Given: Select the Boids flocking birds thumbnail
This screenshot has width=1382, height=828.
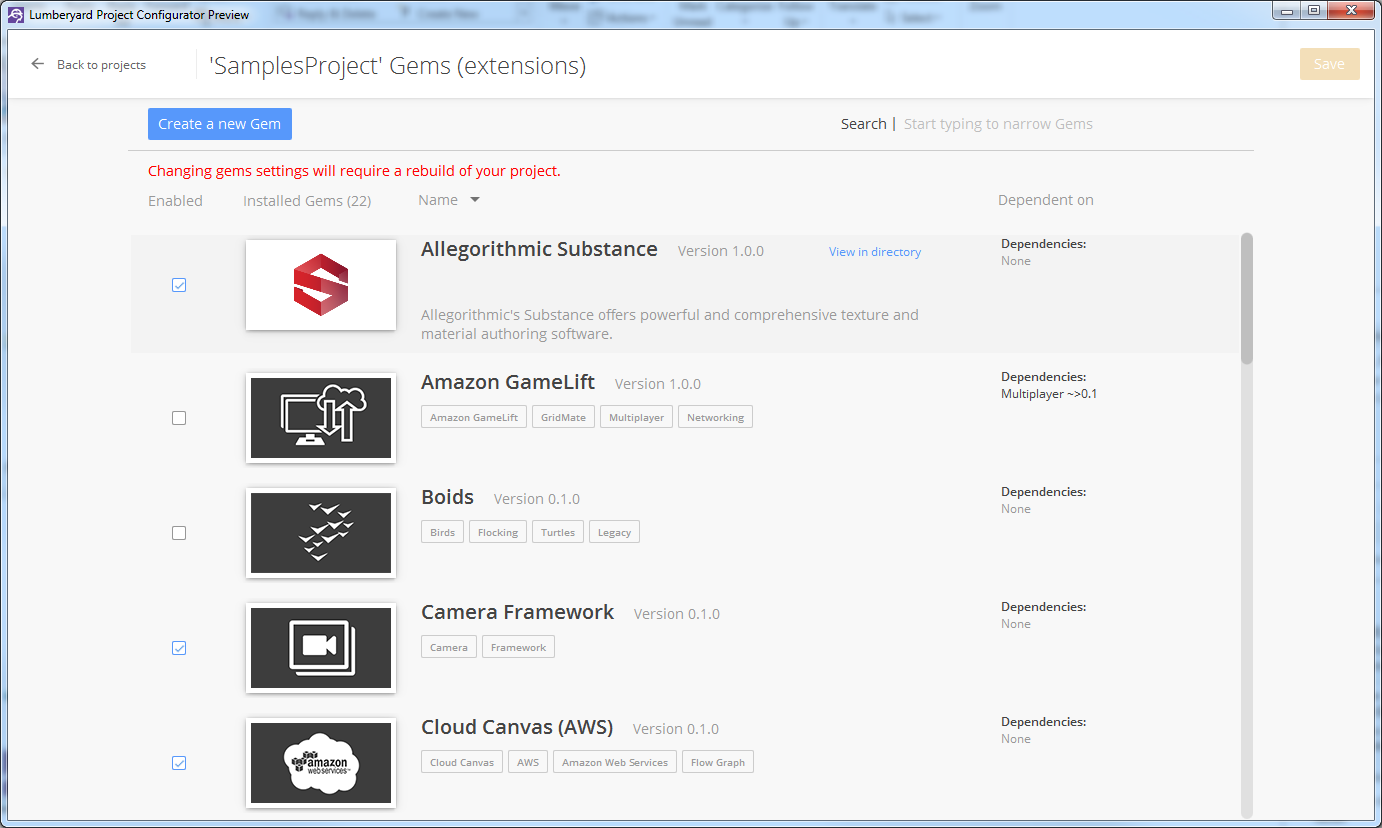Looking at the screenshot, I should pos(321,533).
